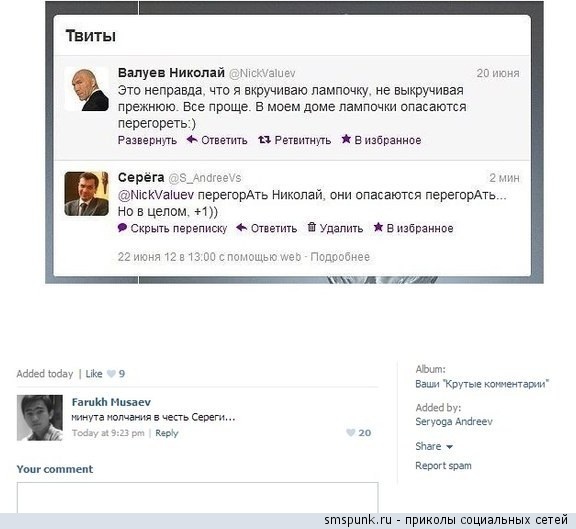
Task: Click the star favorite icon on Valuev's tweet
Action: pyautogui.click(x=346, y=139)
